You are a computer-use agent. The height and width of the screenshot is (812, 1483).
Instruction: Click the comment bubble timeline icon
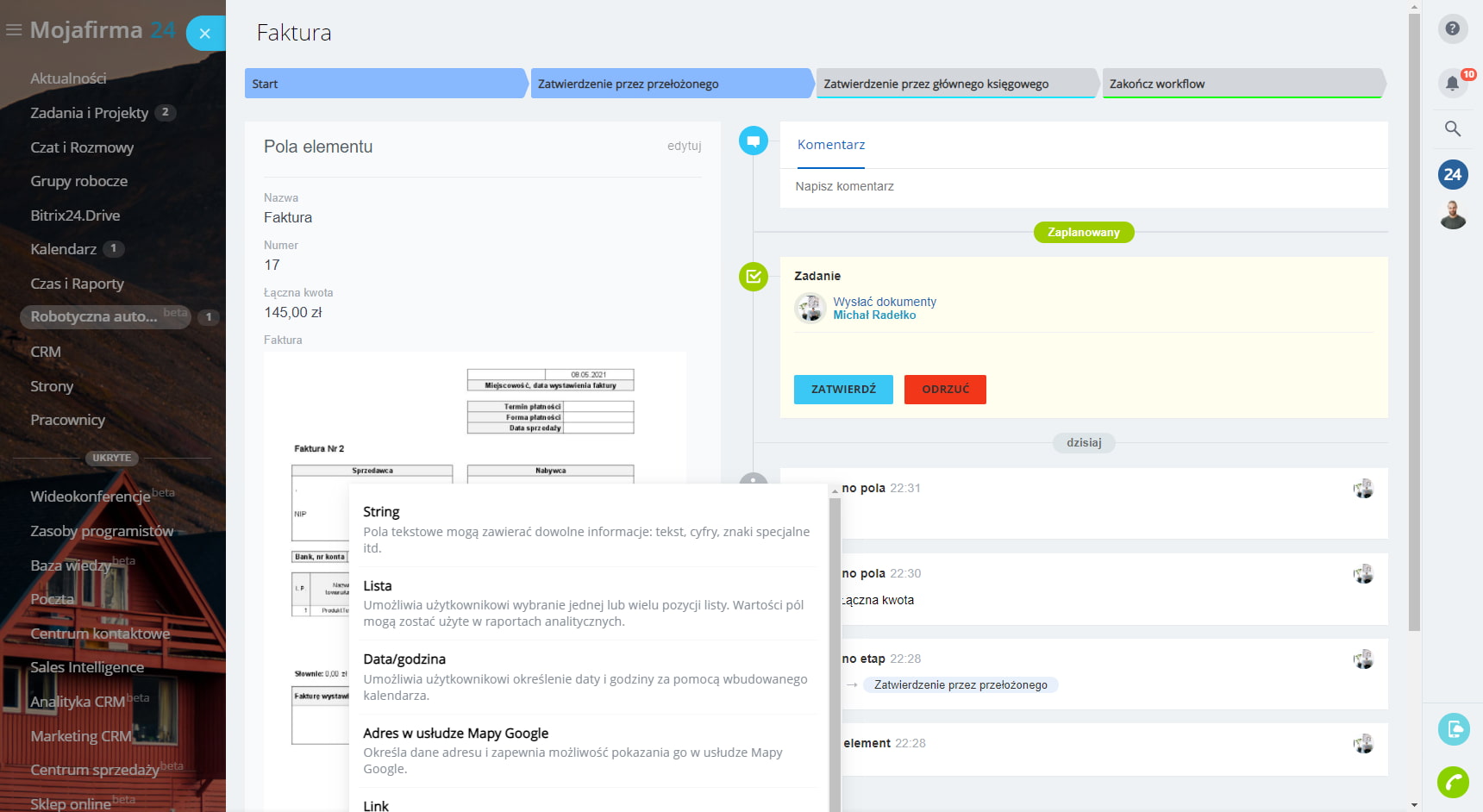click(x=753, y=141)
